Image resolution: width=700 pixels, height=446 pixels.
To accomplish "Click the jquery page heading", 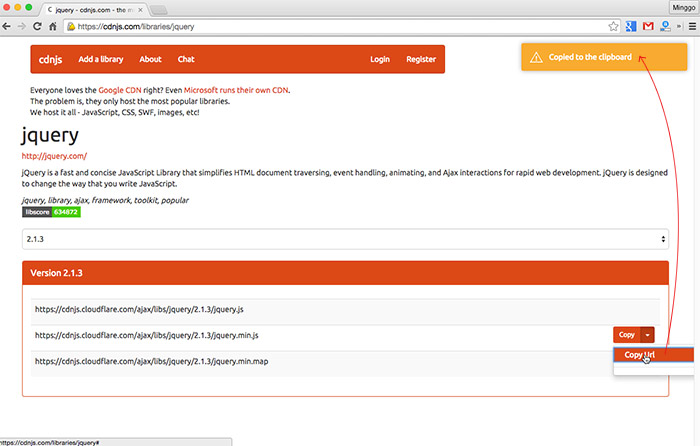I will [x=50, y=135].
